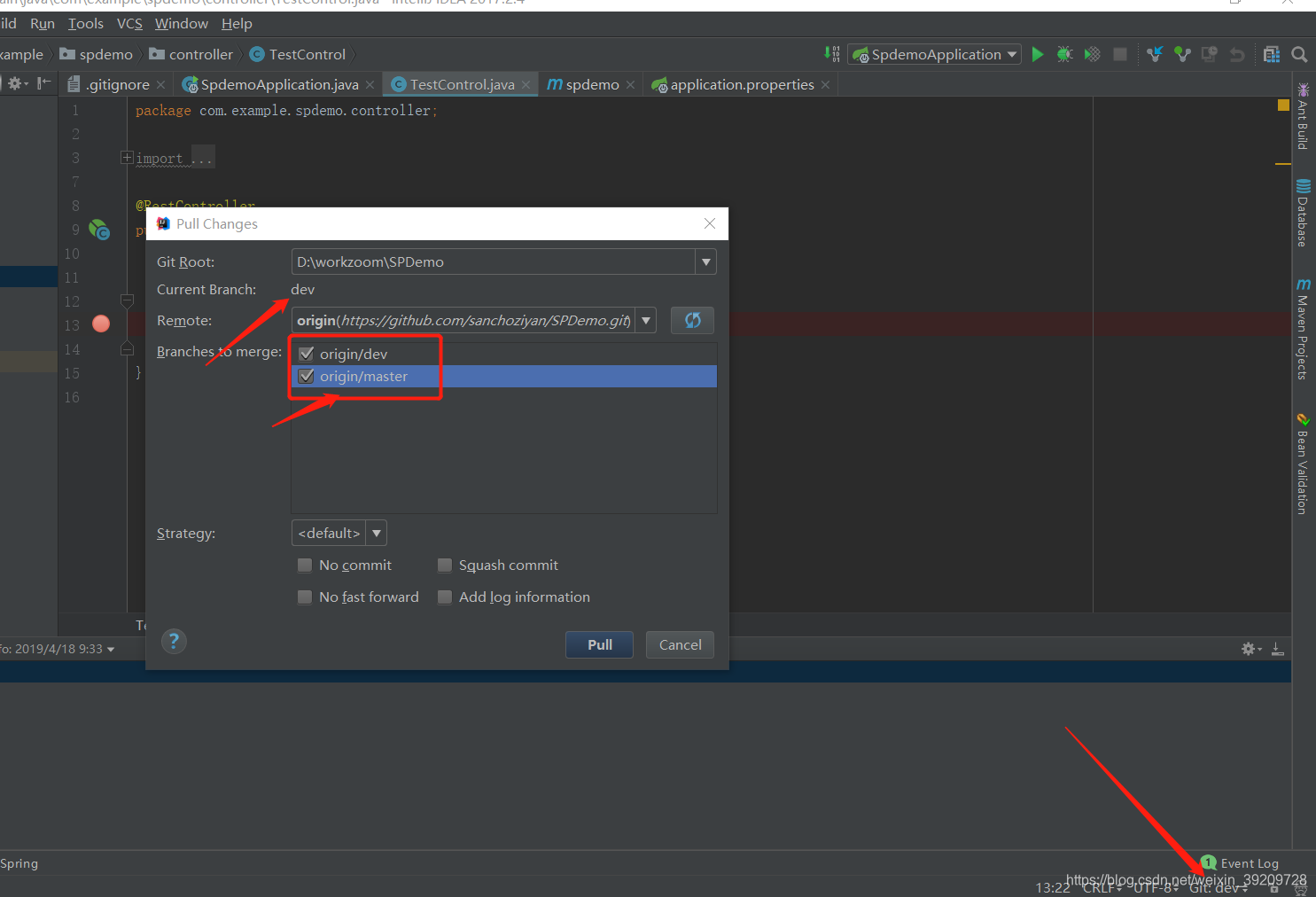The height and width of the screenshot is (897, 1316).
Task: Click the Revert undo arrow icon
Action: pos(1237,54)
